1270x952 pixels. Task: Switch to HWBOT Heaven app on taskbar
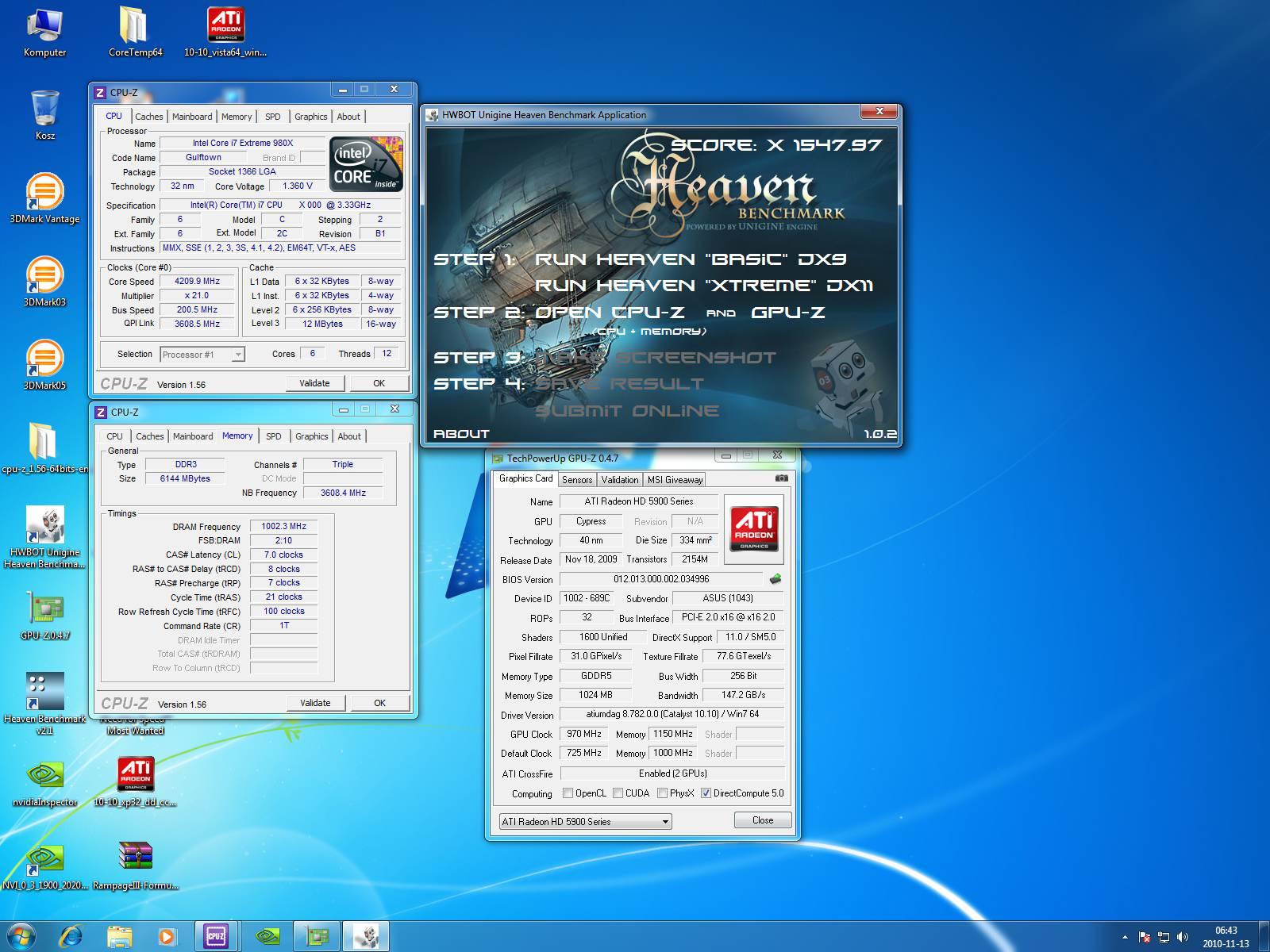pos(366,936)
